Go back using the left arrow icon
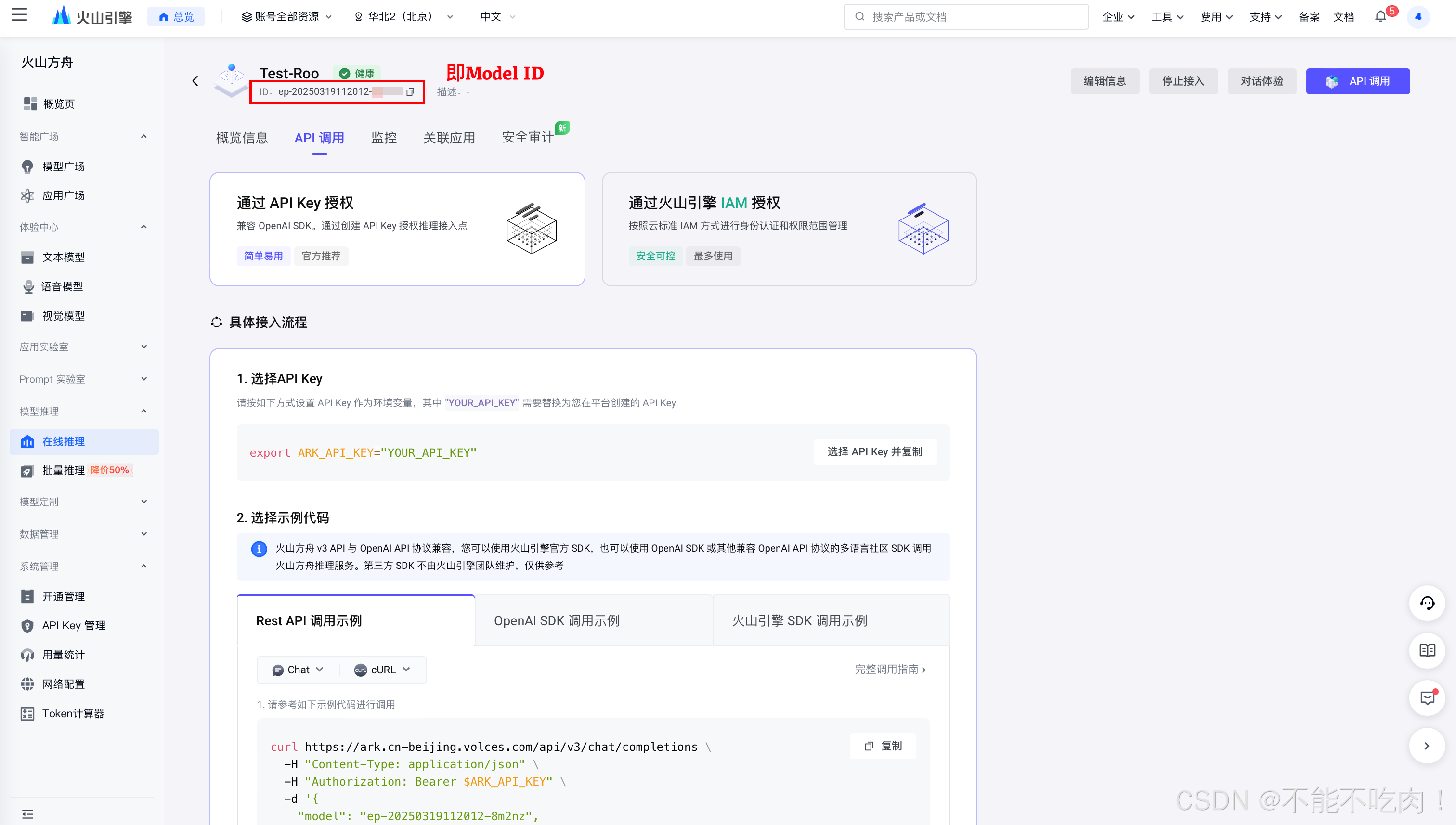Viewport: 1456px width, 825px height. [x=195, y=82]
